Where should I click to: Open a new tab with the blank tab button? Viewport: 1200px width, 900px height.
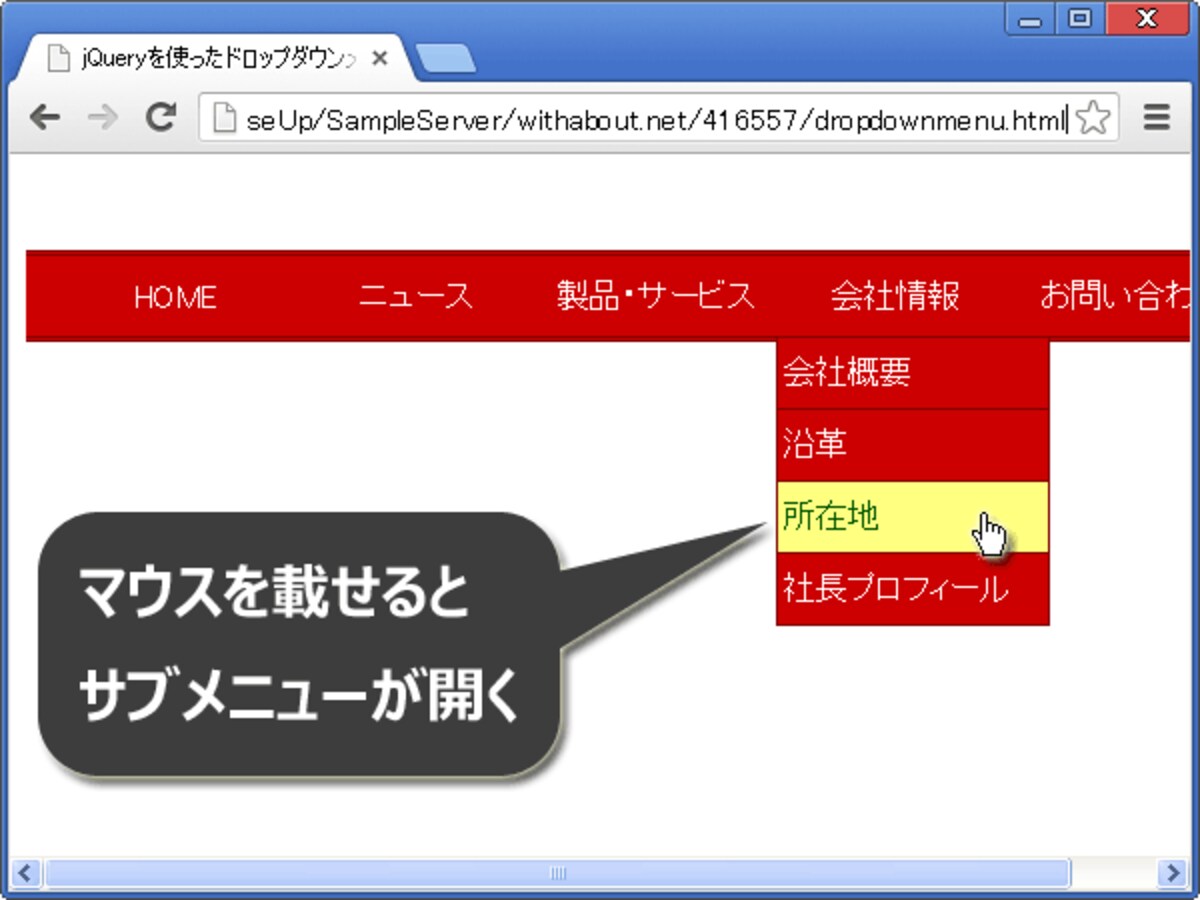pyautogui.click(x=445, y=59)
